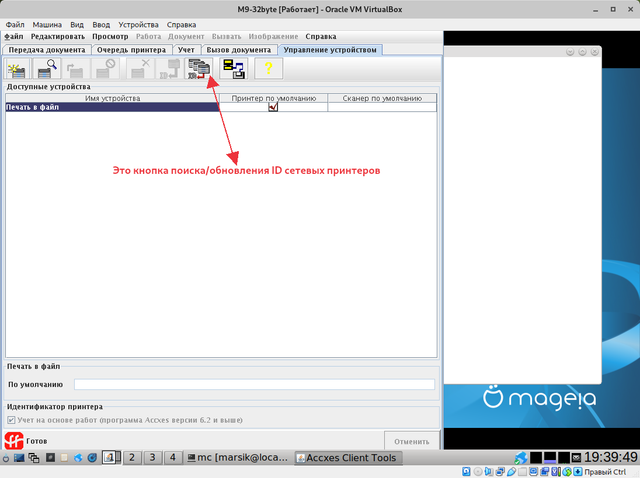This screenshot has height=478, width=640.
Task: Click the Правый Ctrl host key label
Action: click(x=605, y=472)
